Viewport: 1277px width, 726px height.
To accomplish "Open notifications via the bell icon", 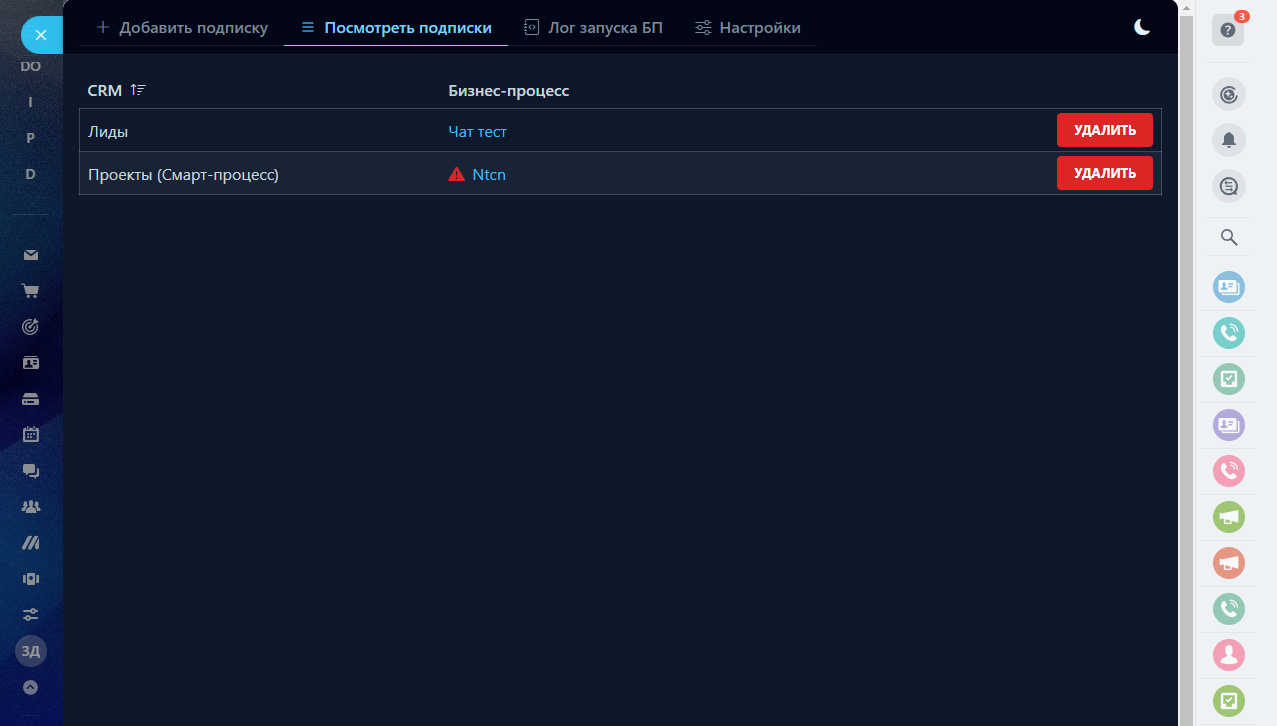I will point(1229,140).
